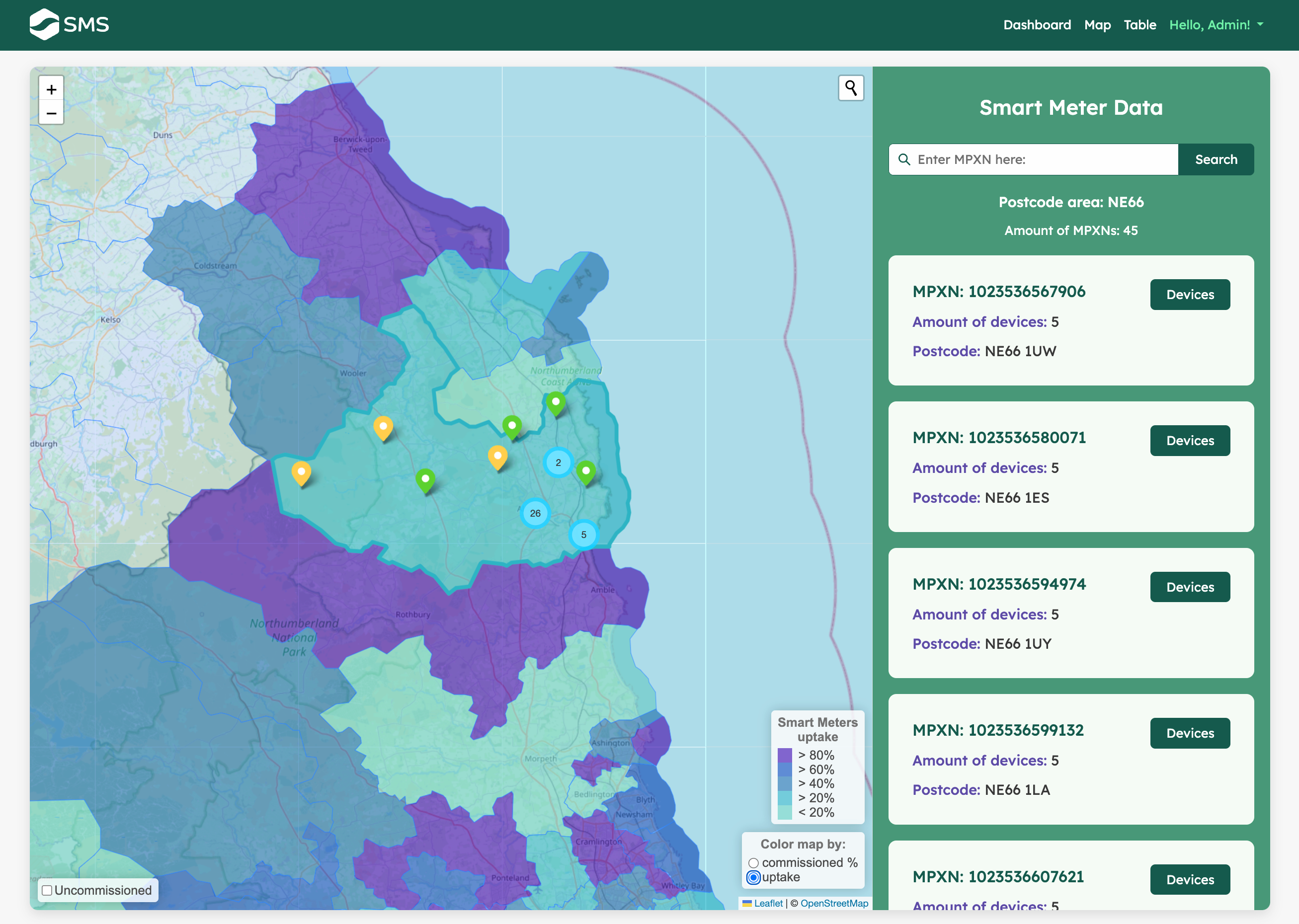Image resolution: width=1299 pixels, height=924 pixels.
Task: Select the yellow marker left of cluster 2
Action: coord(497,458)
